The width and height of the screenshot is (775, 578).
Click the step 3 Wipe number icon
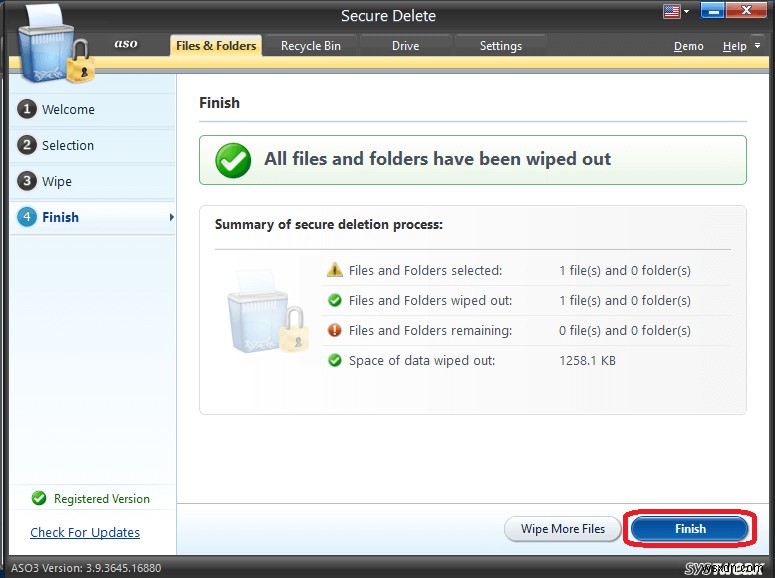[27, 182]
